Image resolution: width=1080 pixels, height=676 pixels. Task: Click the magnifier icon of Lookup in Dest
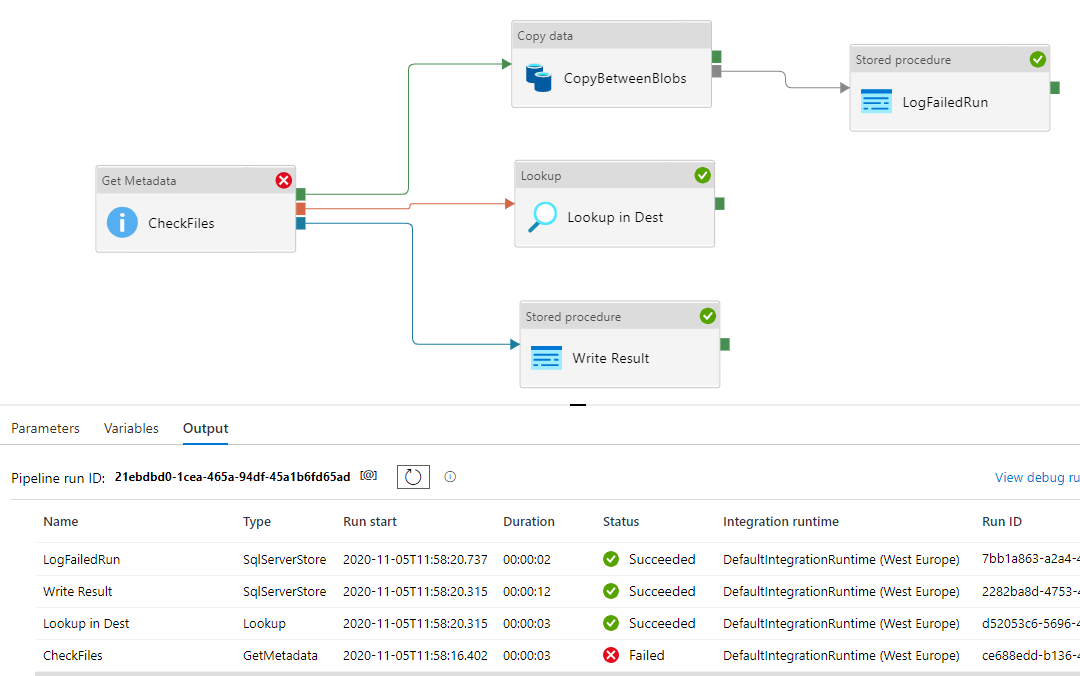(543, 217)
